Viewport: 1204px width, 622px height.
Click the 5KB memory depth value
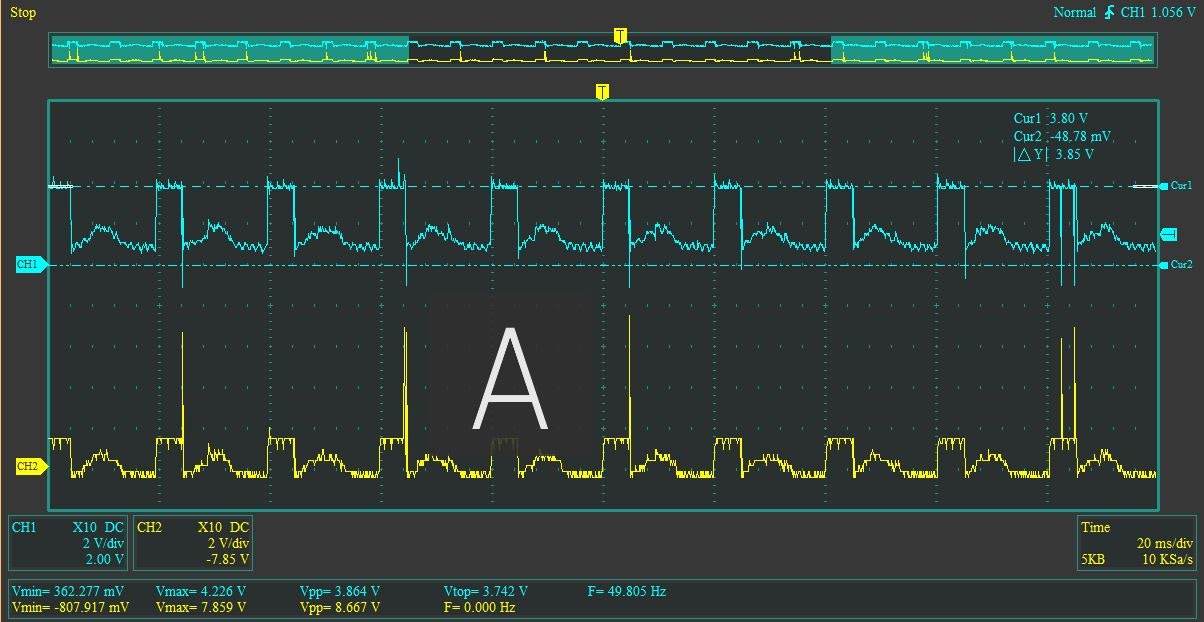[1095, 559]
